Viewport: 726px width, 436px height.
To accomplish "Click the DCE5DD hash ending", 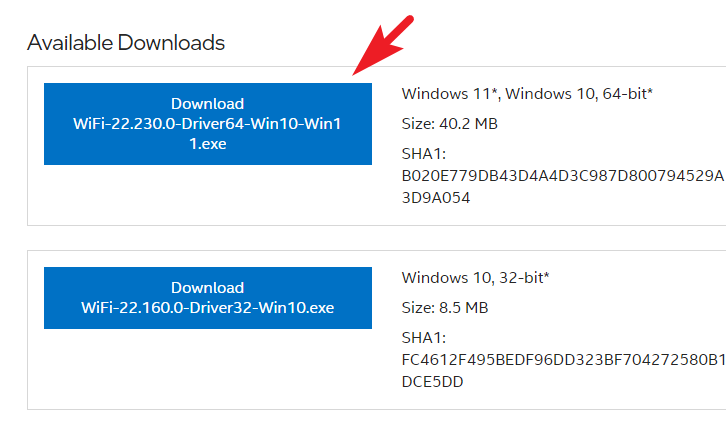I will [x=432, y=382].
